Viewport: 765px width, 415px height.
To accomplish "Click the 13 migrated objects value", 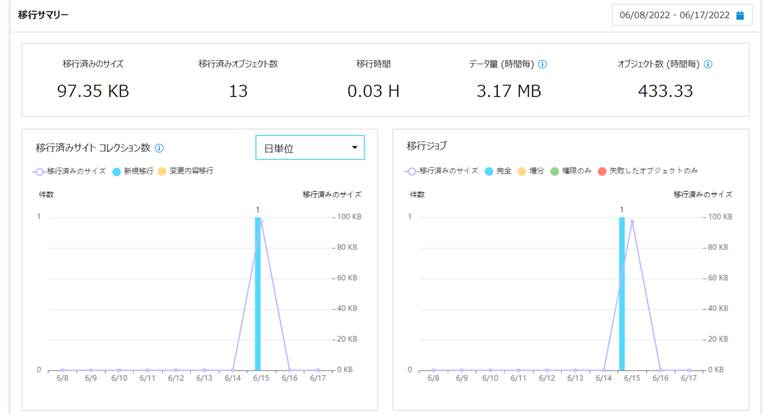I will (x=238, y=91).
